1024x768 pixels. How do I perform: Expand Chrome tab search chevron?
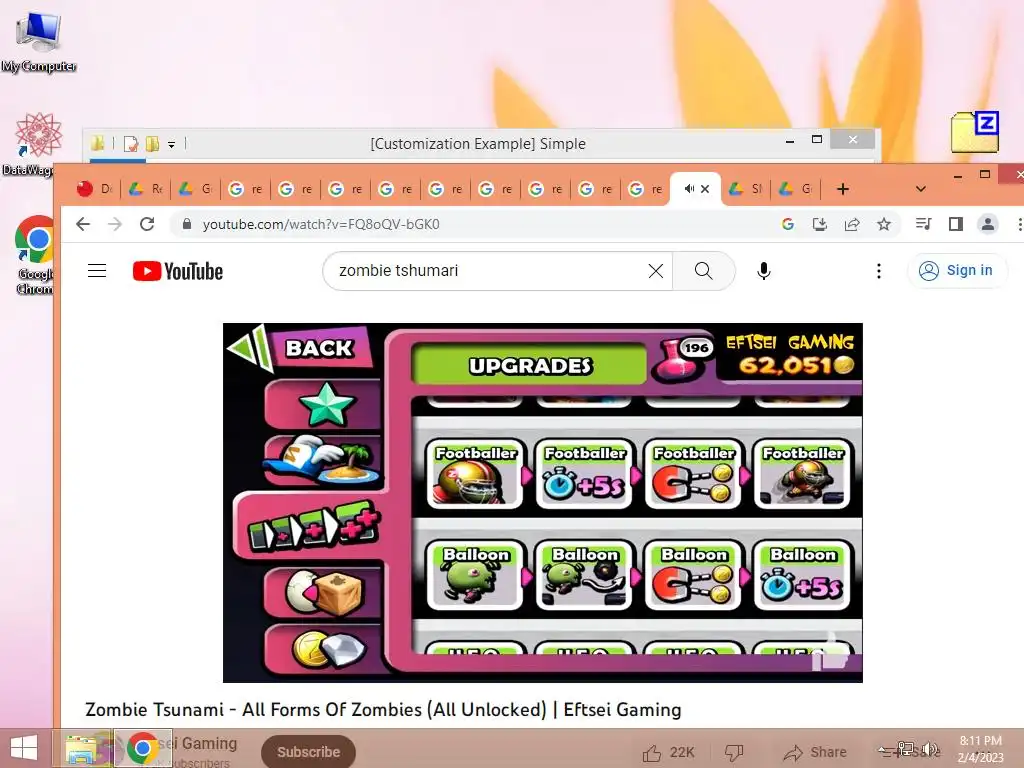pyautogui.click(x=921, y=189)
